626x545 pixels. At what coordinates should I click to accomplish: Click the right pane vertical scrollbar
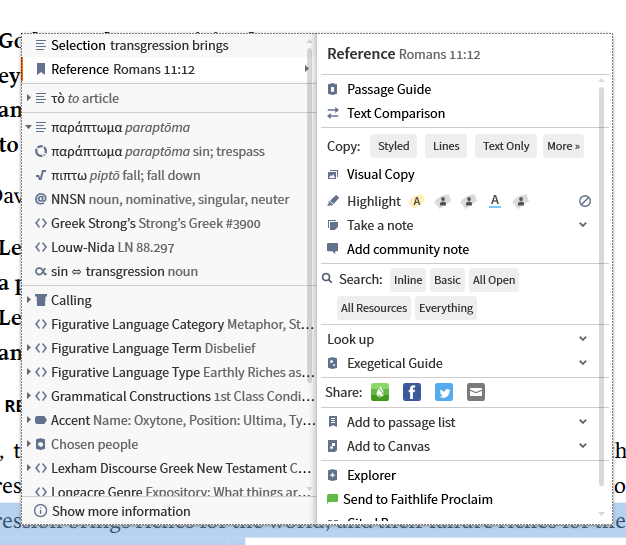pyautogui.click(x=601, y=287)
